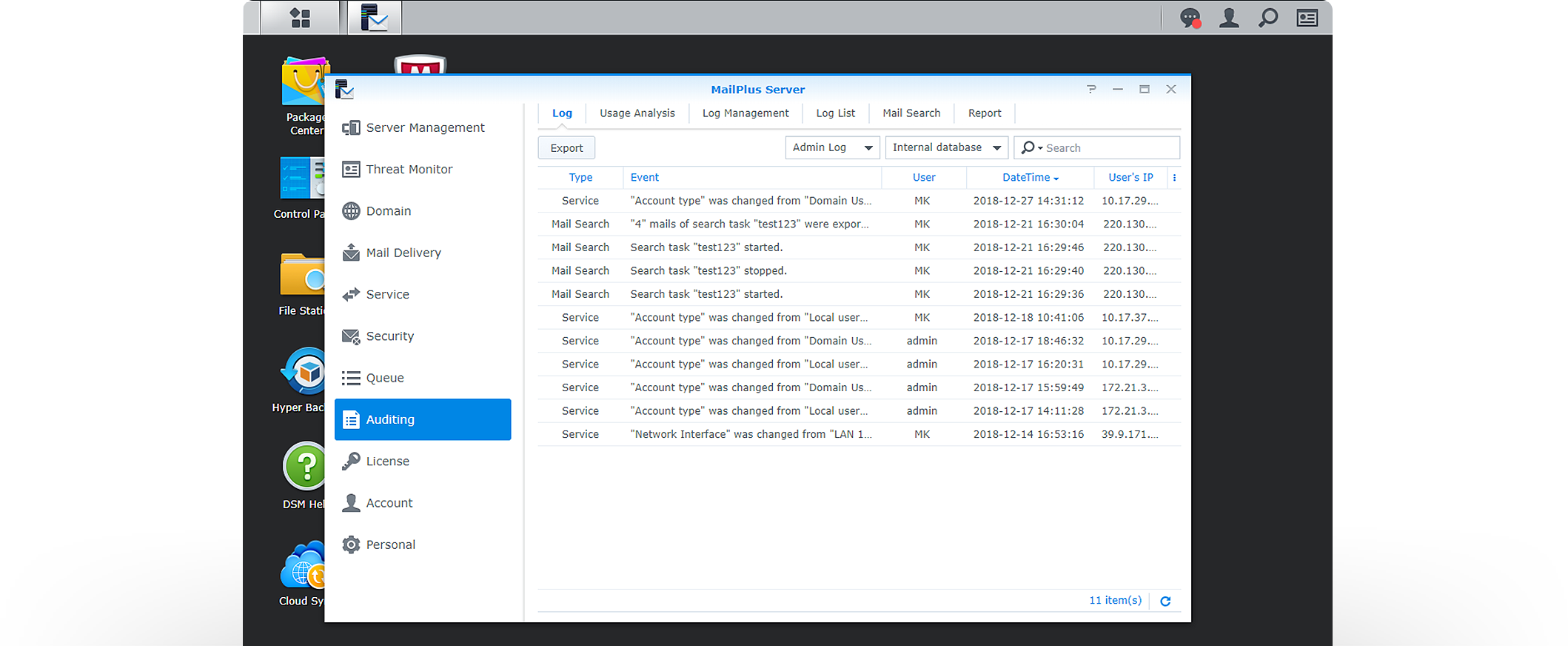Viewport: 1568px width, 646px height.
Task: Open the user account options icon
Action: coord(1229,18)
